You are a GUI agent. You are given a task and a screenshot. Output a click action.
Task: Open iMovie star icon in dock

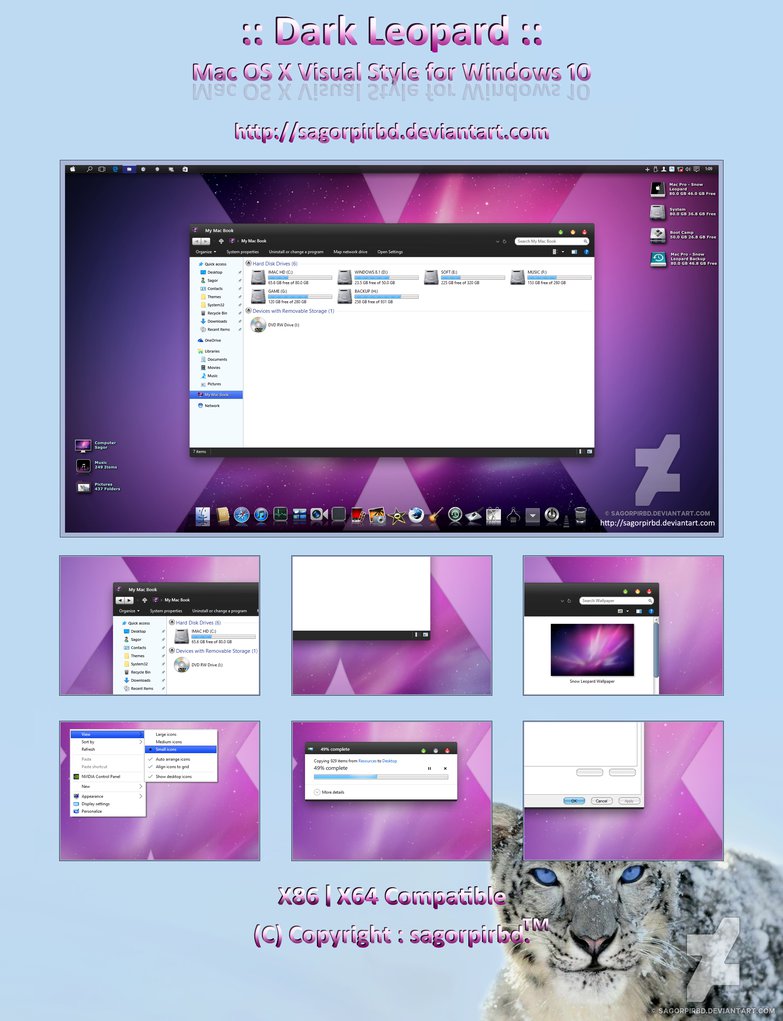click(397, 516)
